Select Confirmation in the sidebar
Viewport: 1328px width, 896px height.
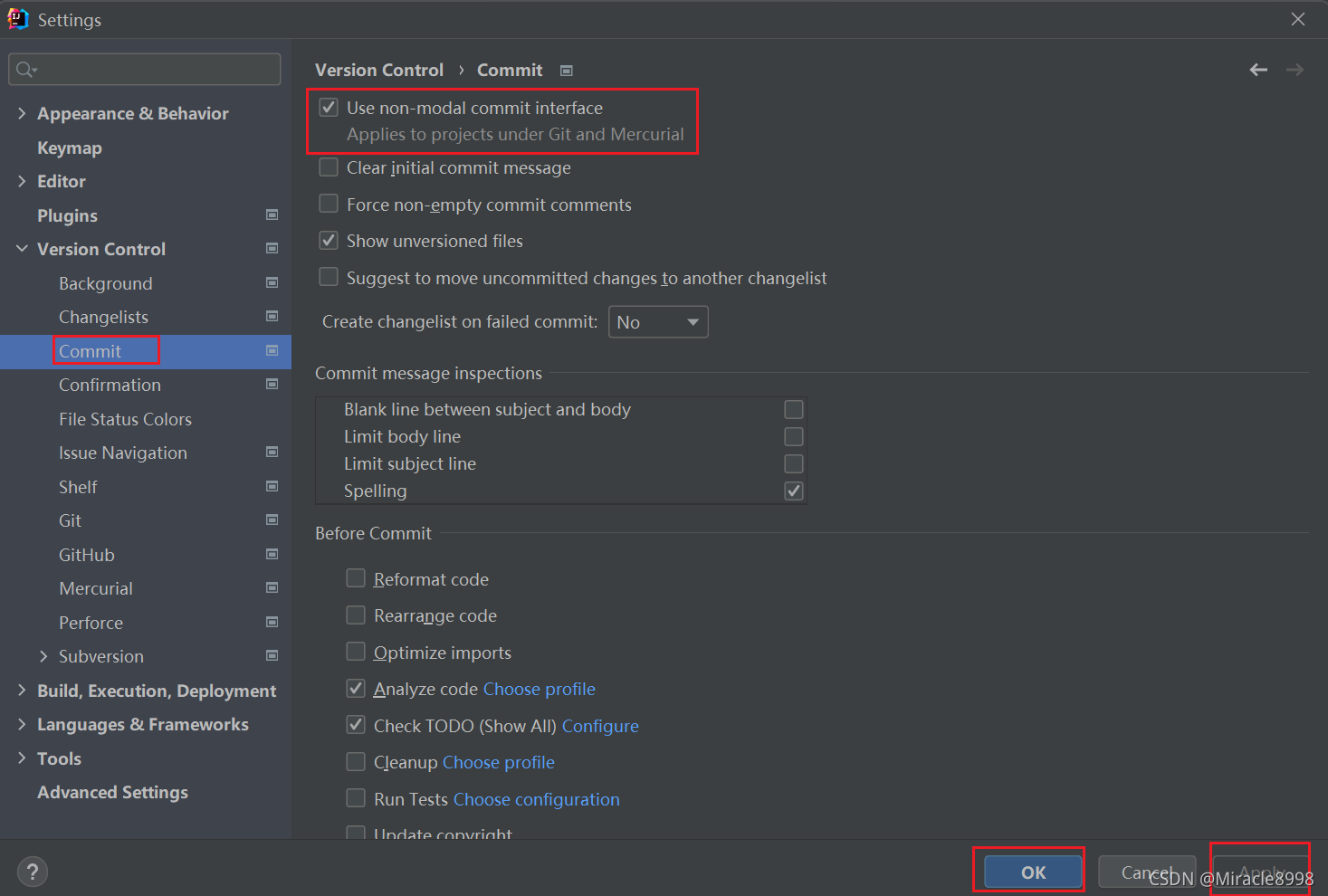[x=110, y=384]
